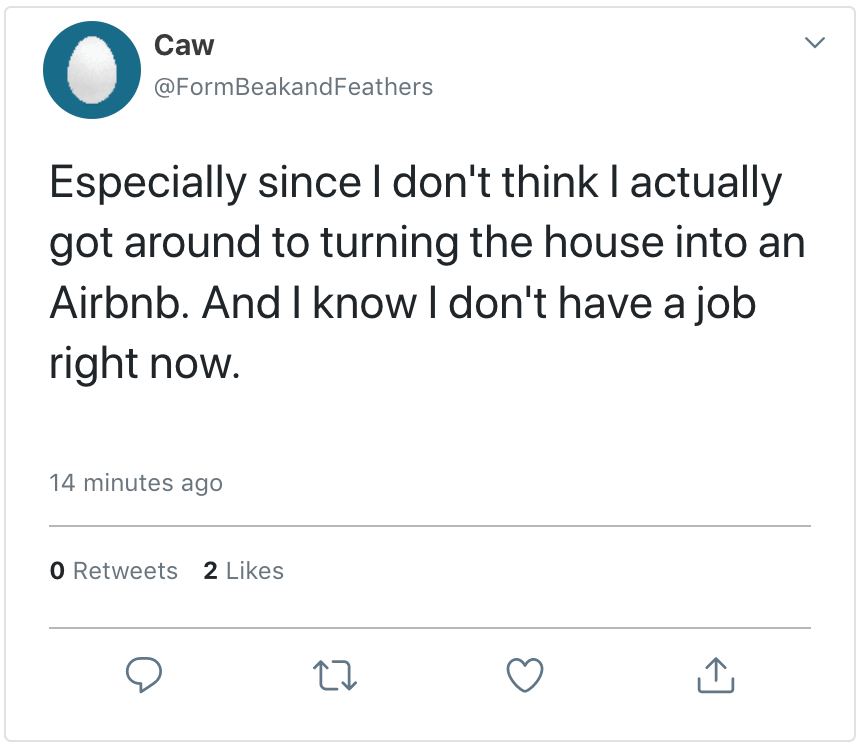Expand the tweet options chevron
Screen dimensions: 862x750
815,43
